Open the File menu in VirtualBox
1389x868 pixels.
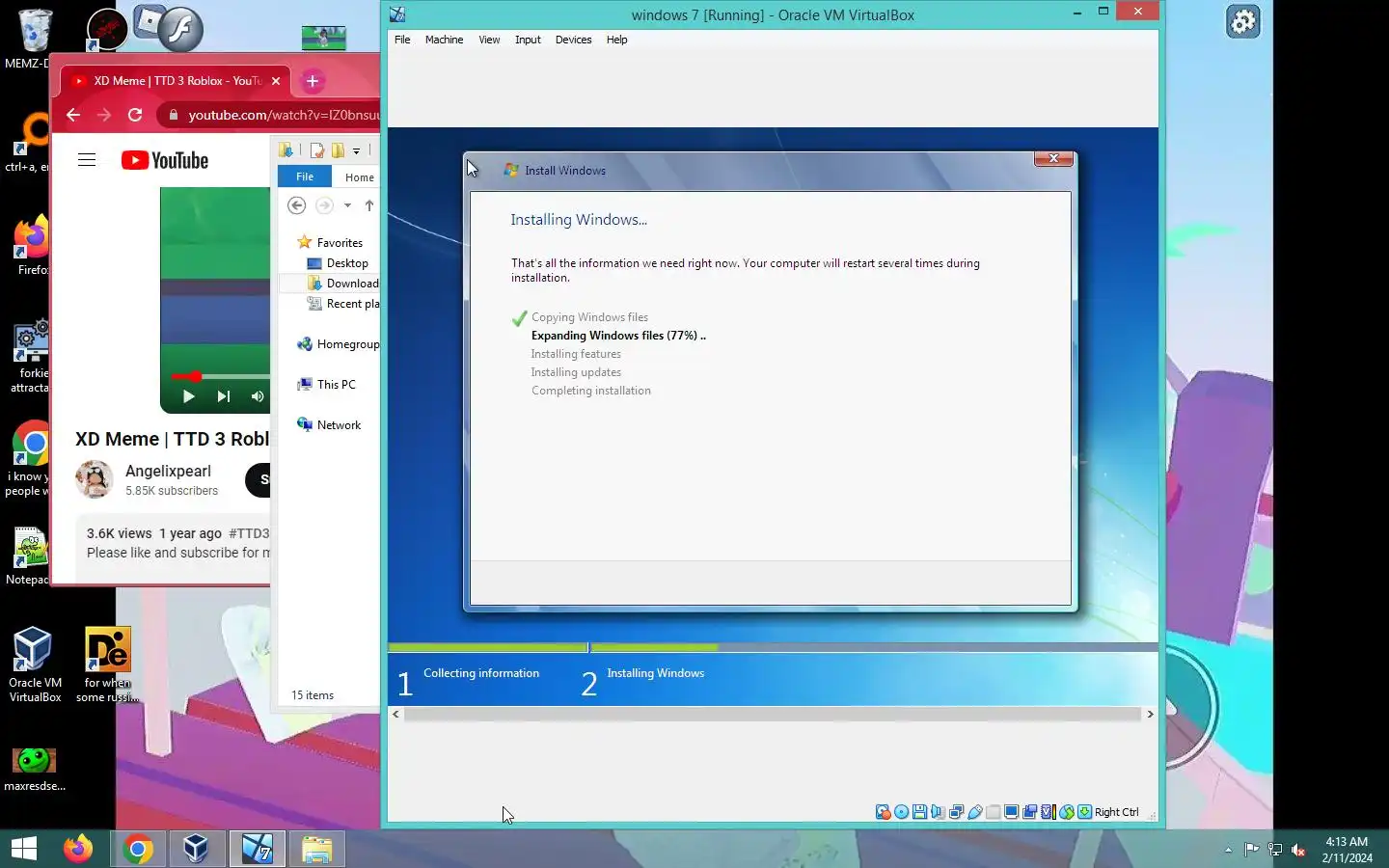tap(402, 40)
